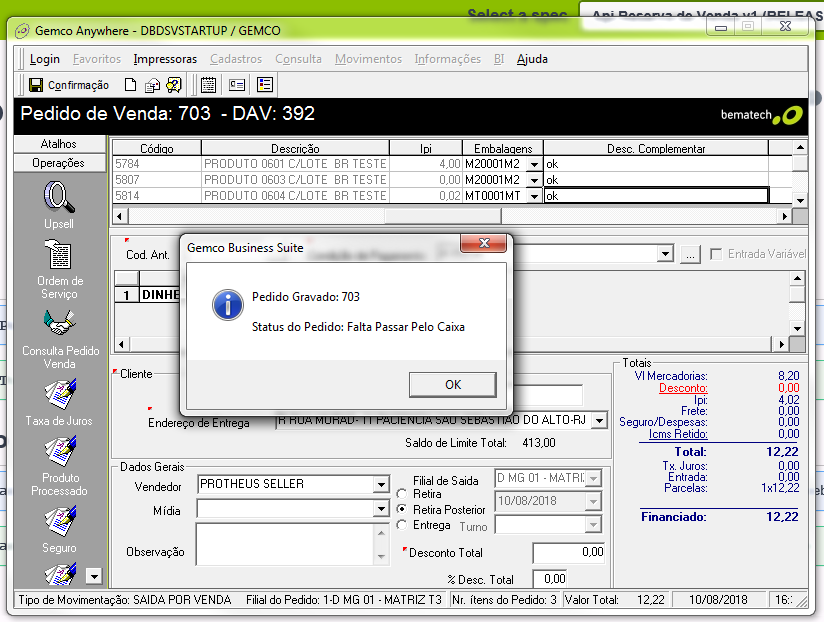824x622 pixels.
Task: Select PRODUTO 0603 C/LOTE description cell
Action: pos(295,180)
